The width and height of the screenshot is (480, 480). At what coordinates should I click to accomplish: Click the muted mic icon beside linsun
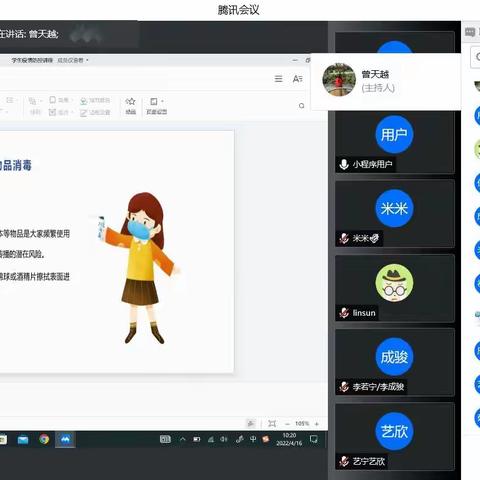(344, 313)
